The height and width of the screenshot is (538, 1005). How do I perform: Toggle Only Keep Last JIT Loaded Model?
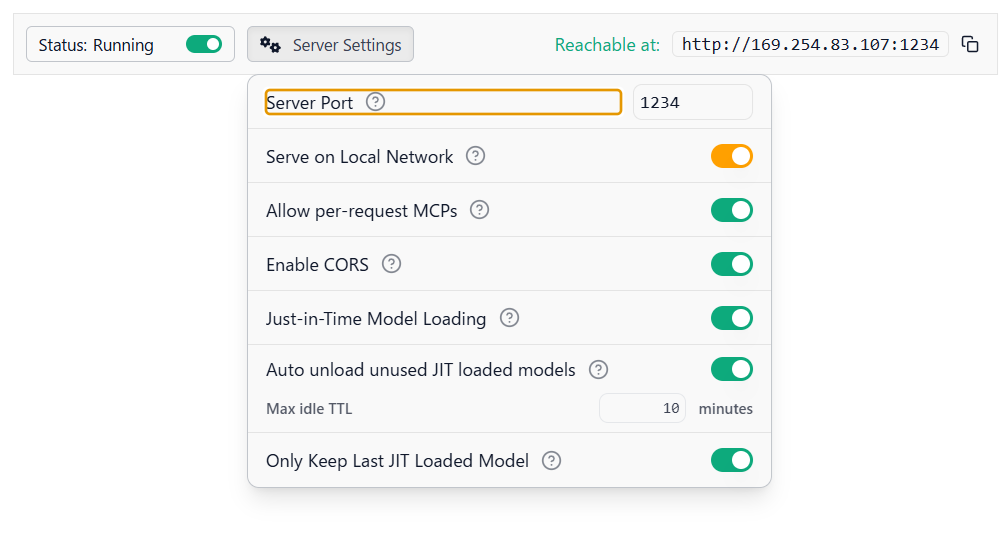click(731, 460)
